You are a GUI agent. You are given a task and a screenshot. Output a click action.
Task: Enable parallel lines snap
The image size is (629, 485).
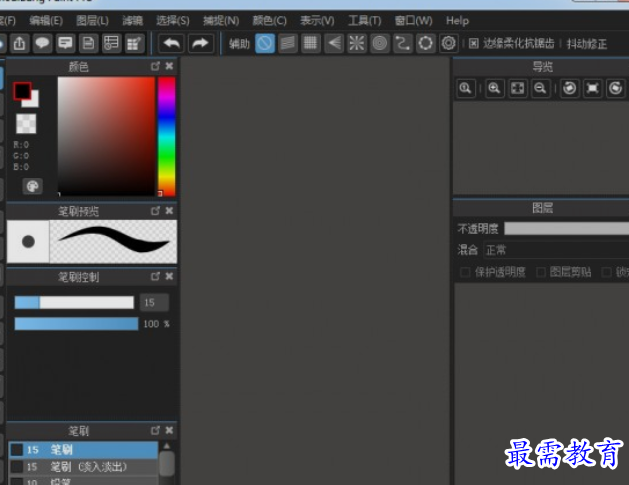click(288, 43)
